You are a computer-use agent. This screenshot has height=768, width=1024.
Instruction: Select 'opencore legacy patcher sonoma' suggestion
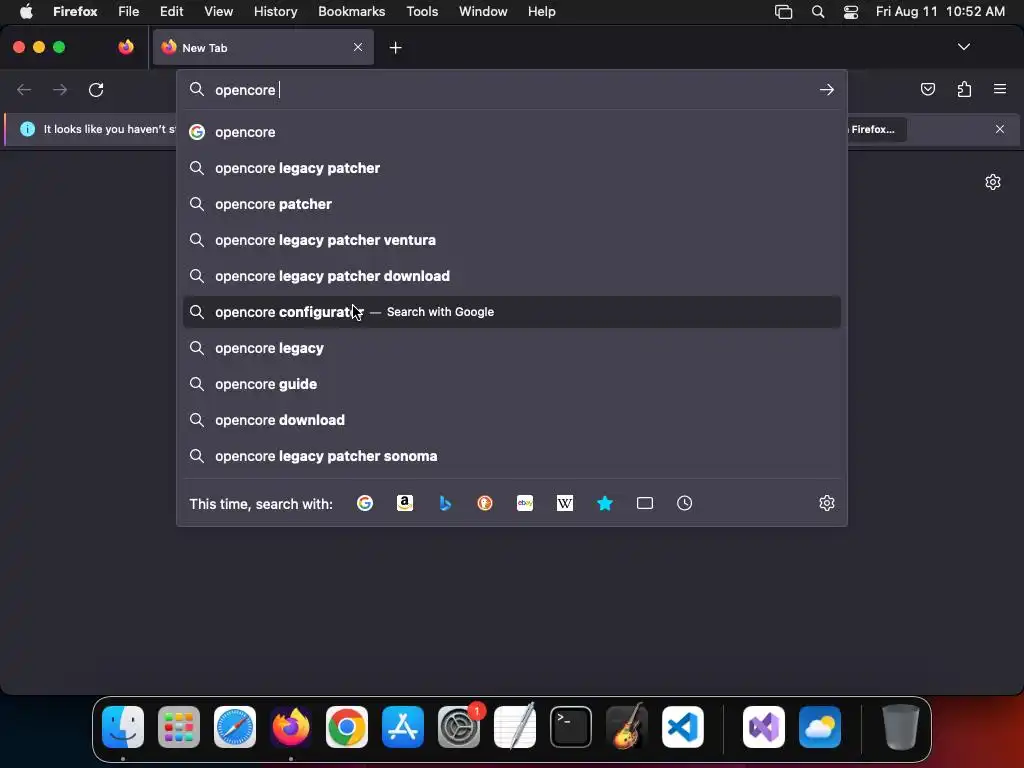point(512,456)
